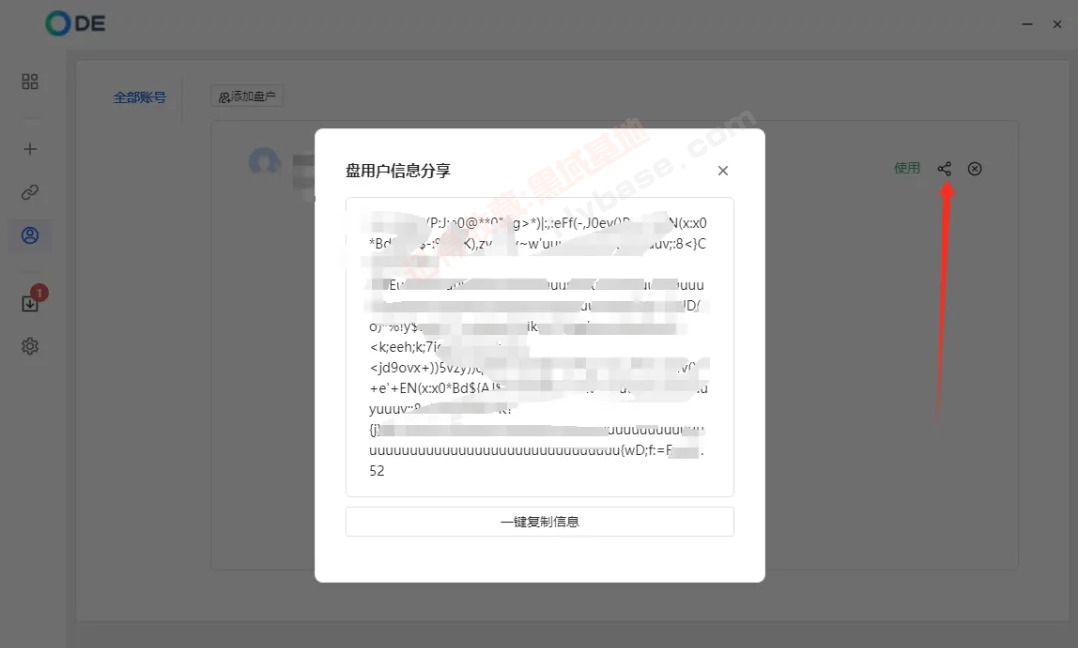
Task: Click the value 52 at end of text
Action: (x=377, y=471)
